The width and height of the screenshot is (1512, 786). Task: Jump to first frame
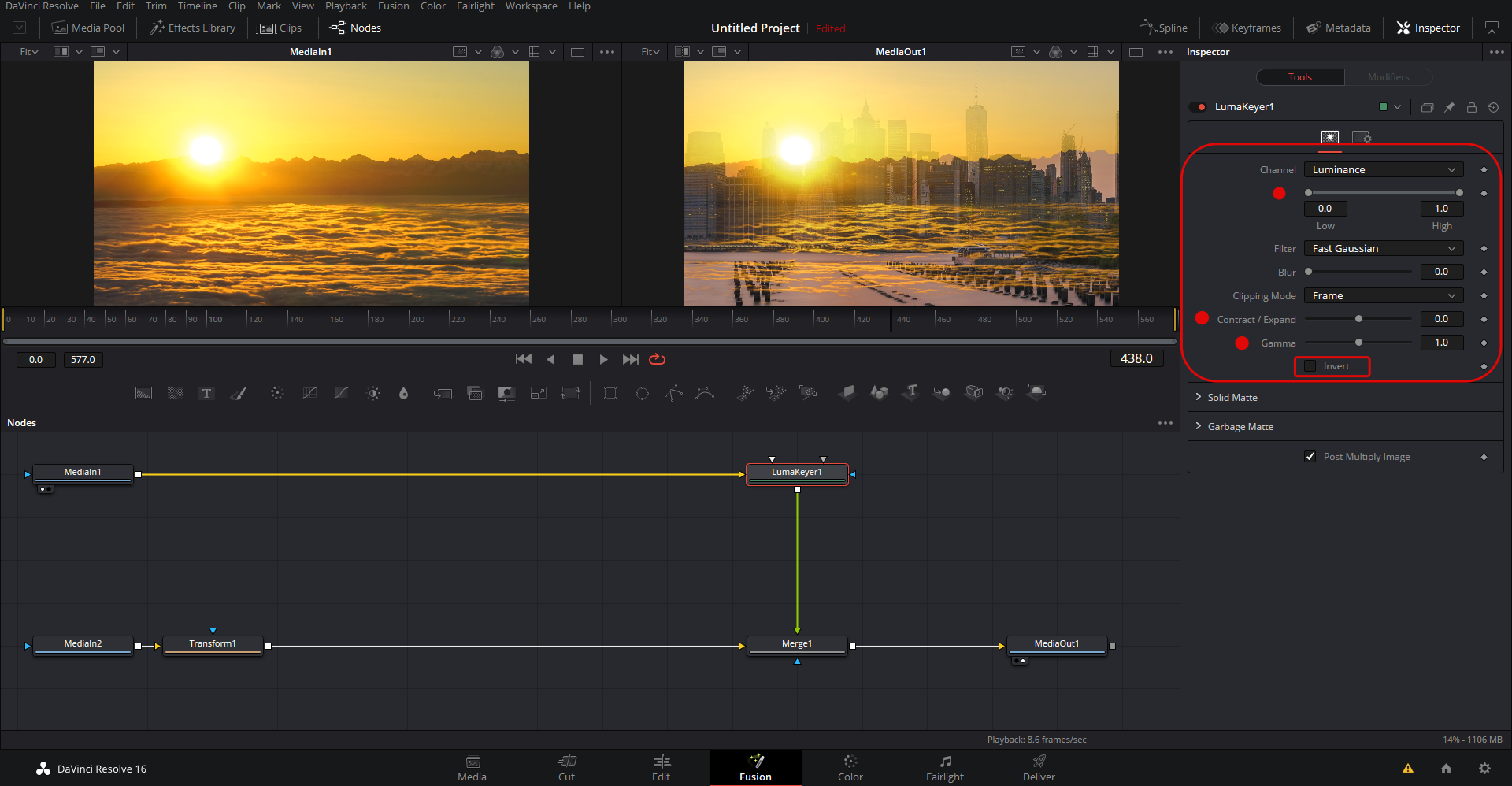pos(523,359)
